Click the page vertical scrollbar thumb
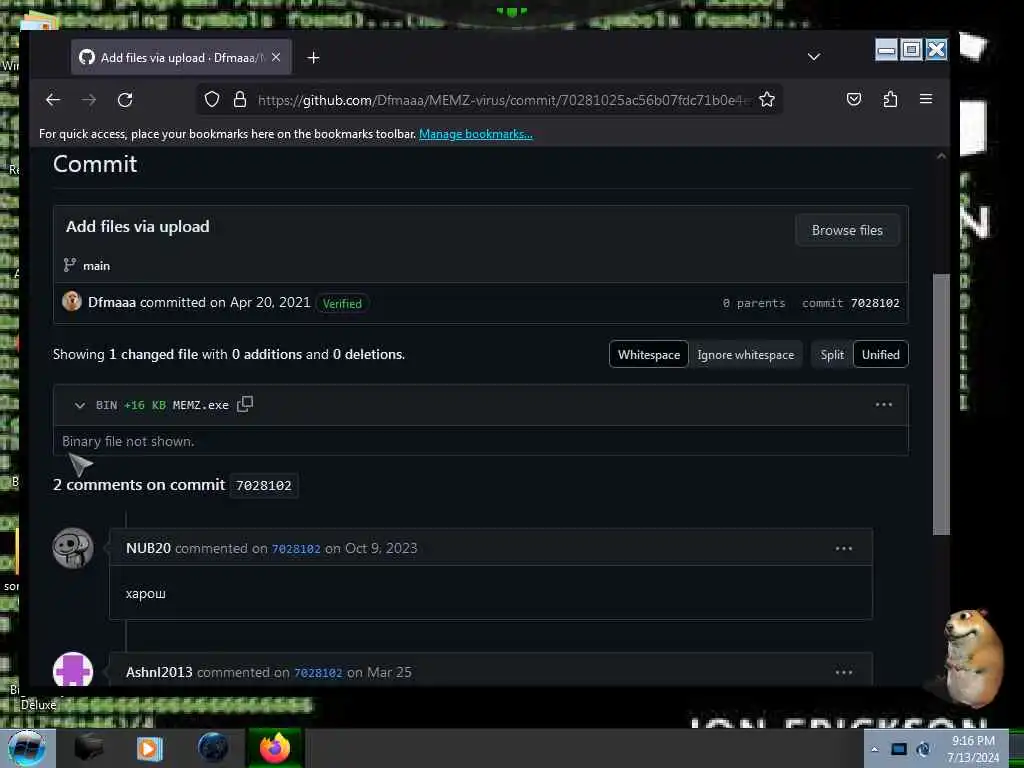 [941, 404]
